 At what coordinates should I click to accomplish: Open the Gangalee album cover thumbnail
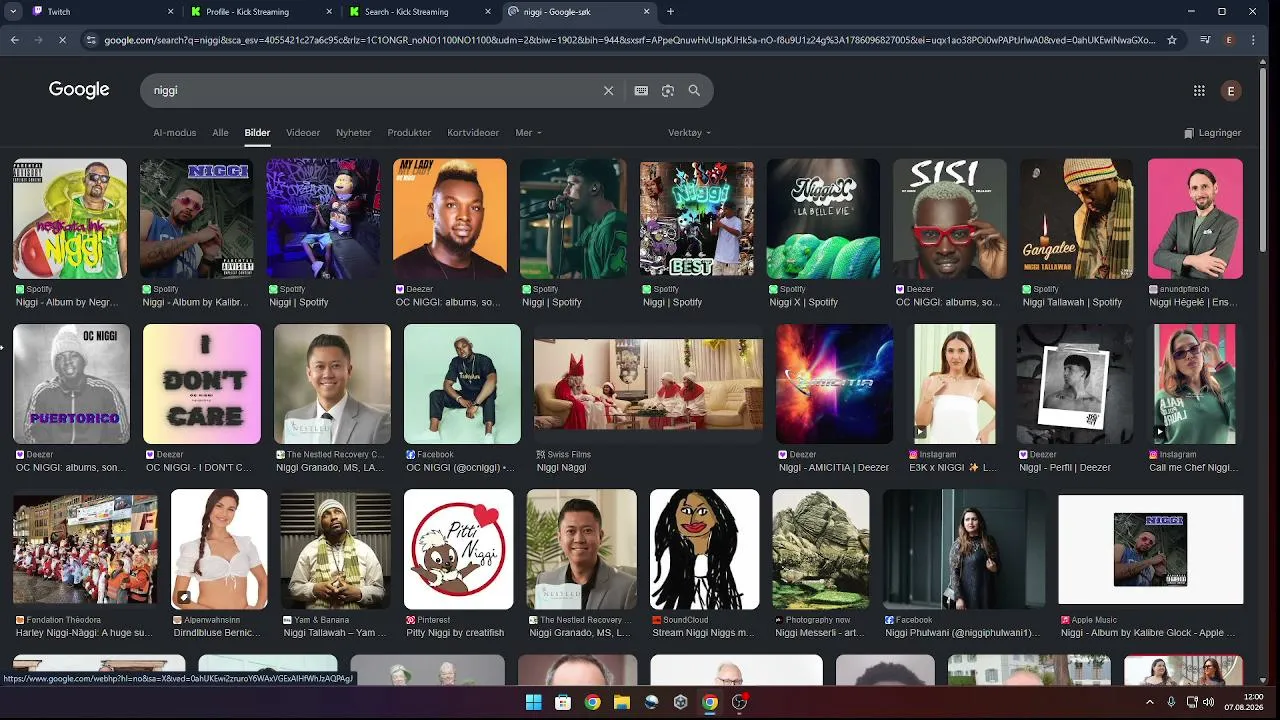pyautogui.click(x=1077, y=218)
